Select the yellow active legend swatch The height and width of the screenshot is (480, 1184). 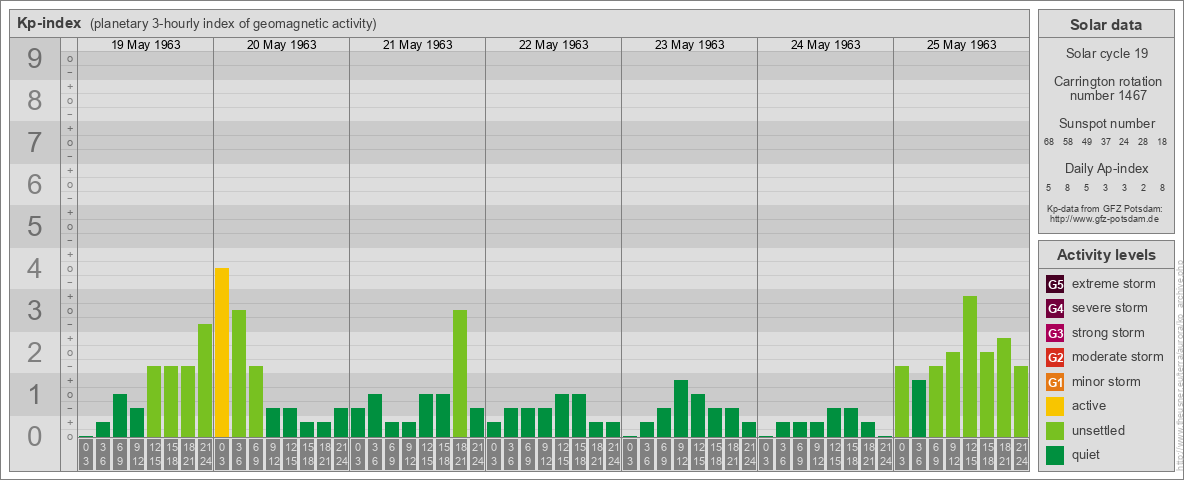coord(1055,406)
